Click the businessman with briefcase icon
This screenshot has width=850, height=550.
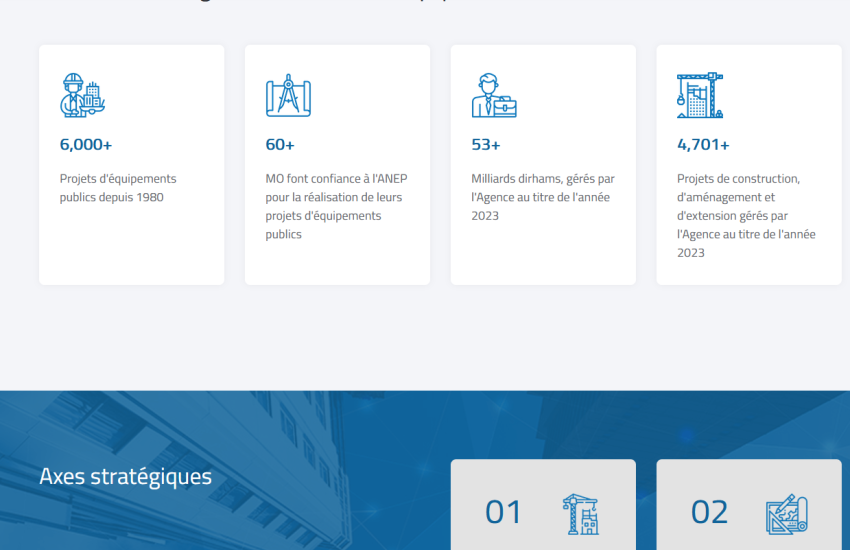tap(494, 96)
